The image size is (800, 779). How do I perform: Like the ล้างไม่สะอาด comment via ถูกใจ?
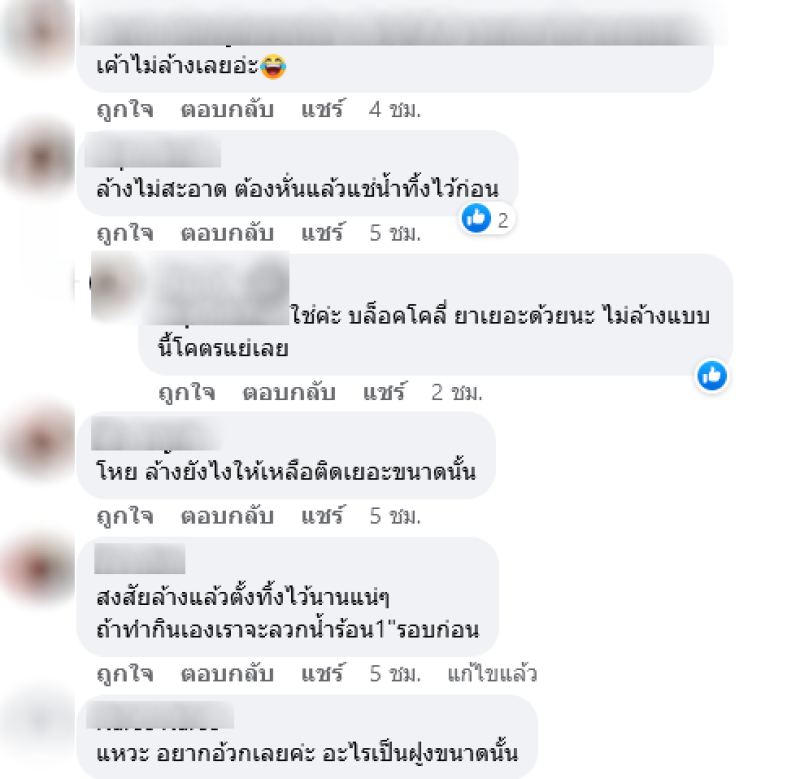(x=125, y=233)
